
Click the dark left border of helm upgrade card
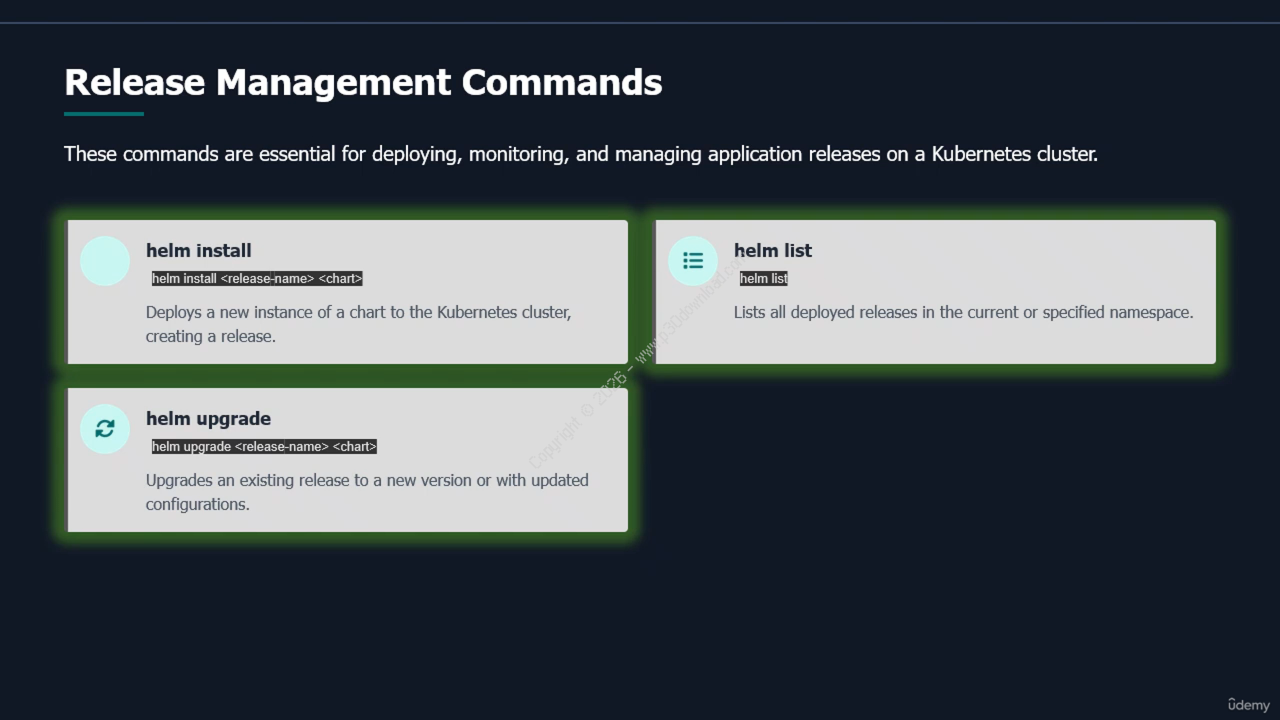pyautogui.click(x=67, y=460)
